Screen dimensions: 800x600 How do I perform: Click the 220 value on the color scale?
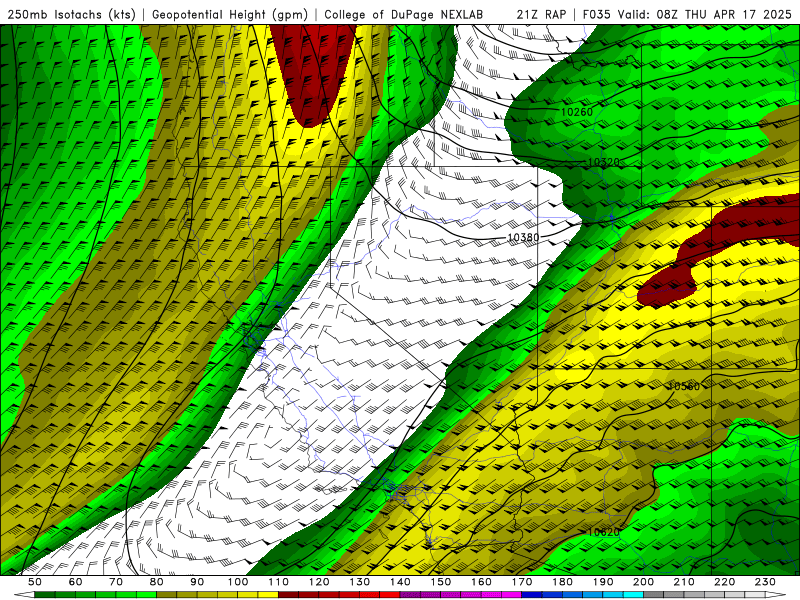click(x=724, y=582)
